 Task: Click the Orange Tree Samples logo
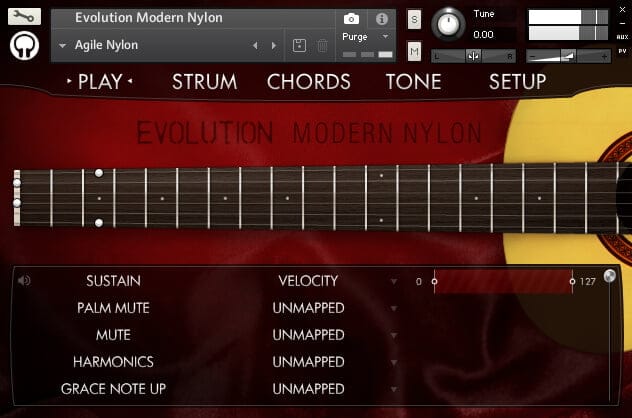tap(25, 46)
